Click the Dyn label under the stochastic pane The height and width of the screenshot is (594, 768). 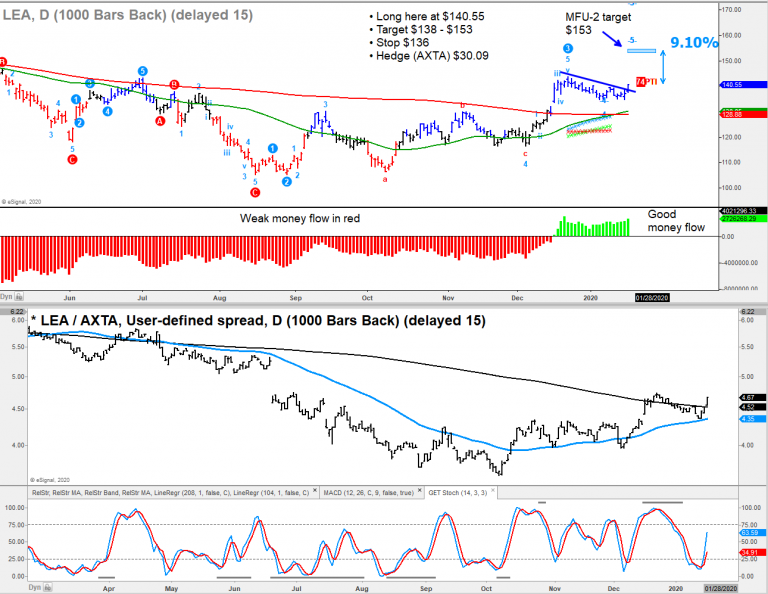click(x=35, y=587)
